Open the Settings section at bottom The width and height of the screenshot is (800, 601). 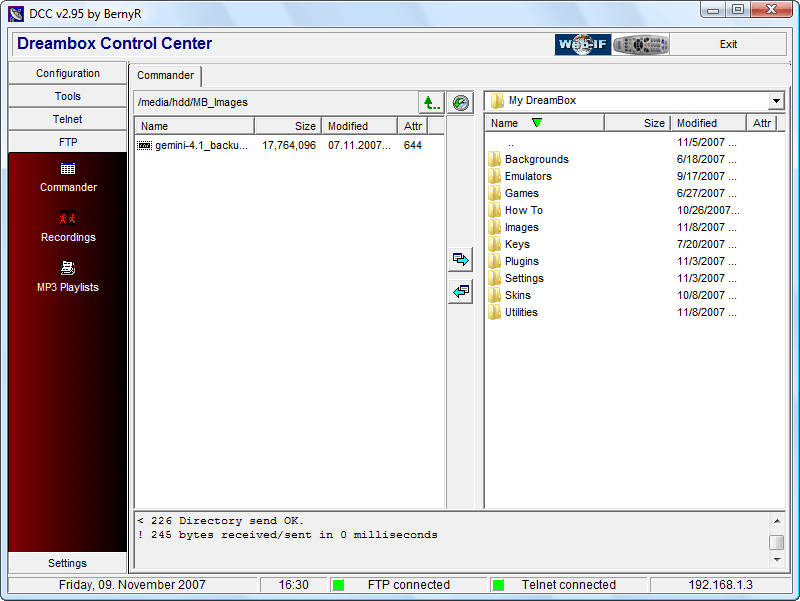coord(68,563)
